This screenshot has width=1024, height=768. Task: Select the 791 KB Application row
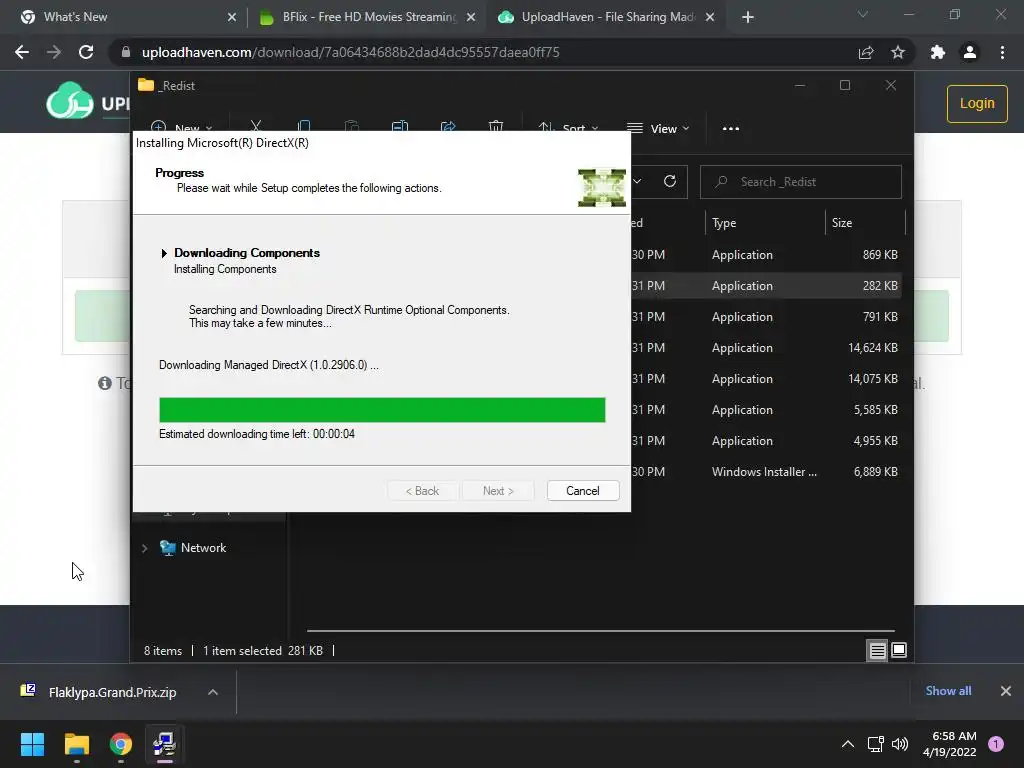(x=765, y=317)
